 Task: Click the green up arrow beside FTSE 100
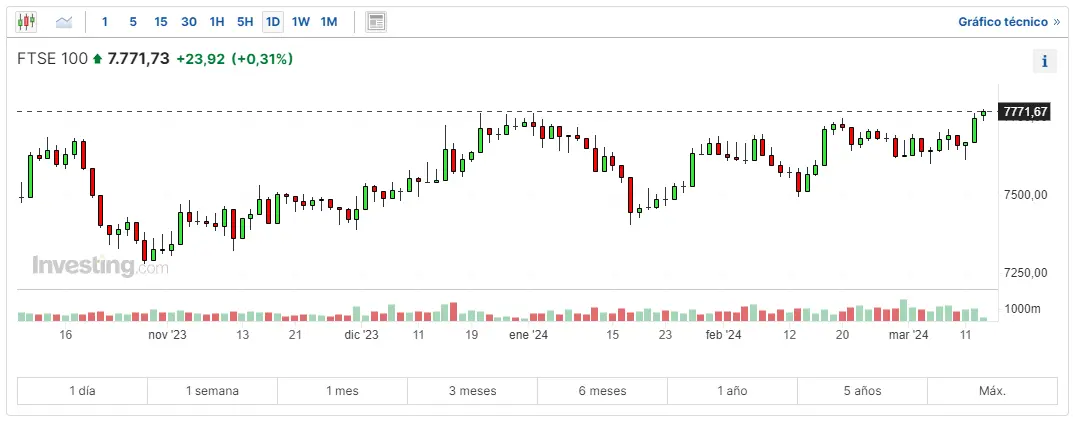pyautogui.click(x=97, y=60)
